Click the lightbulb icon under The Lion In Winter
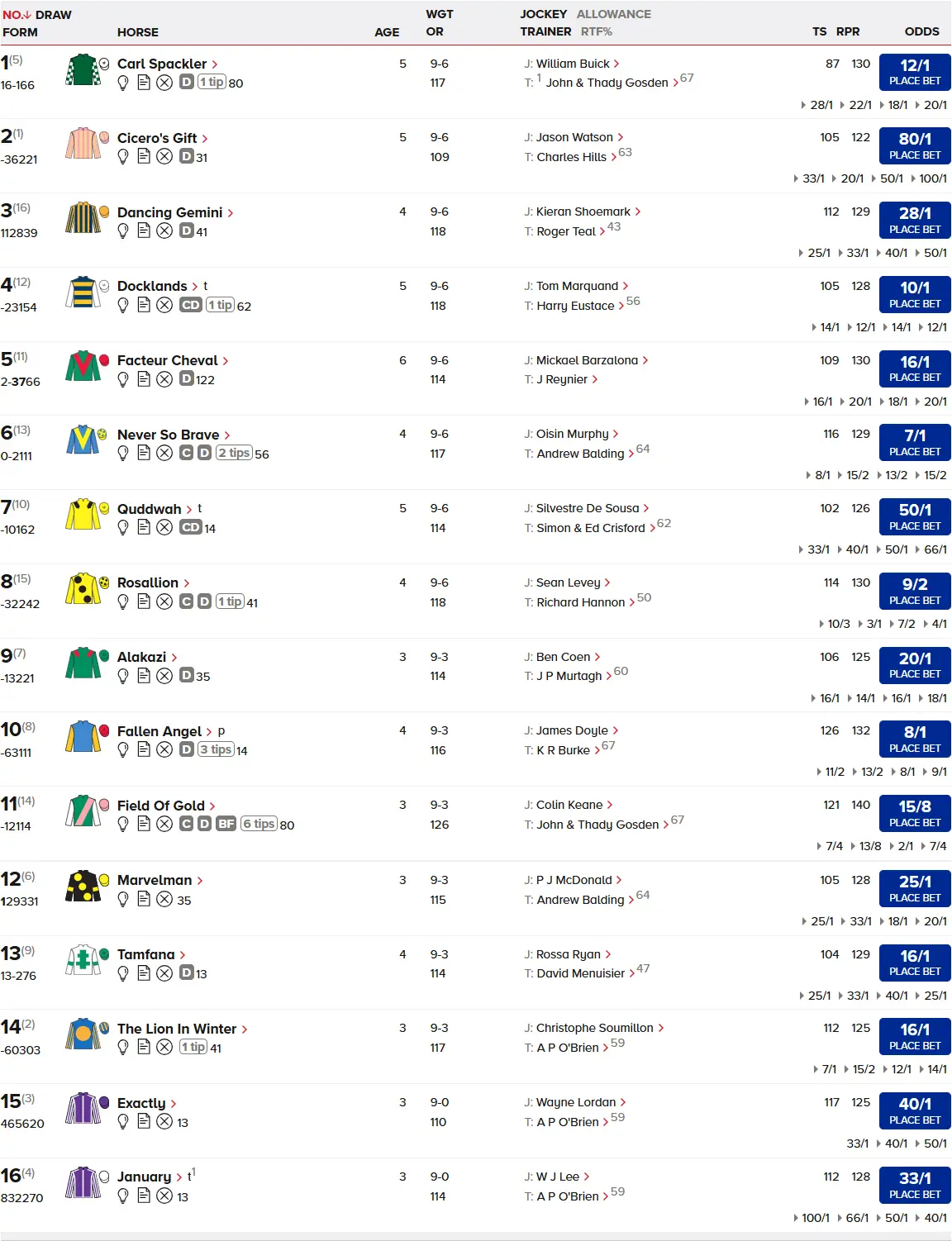The height and width of the screenshot is (1241, 952). click(x=123, y=1048)
